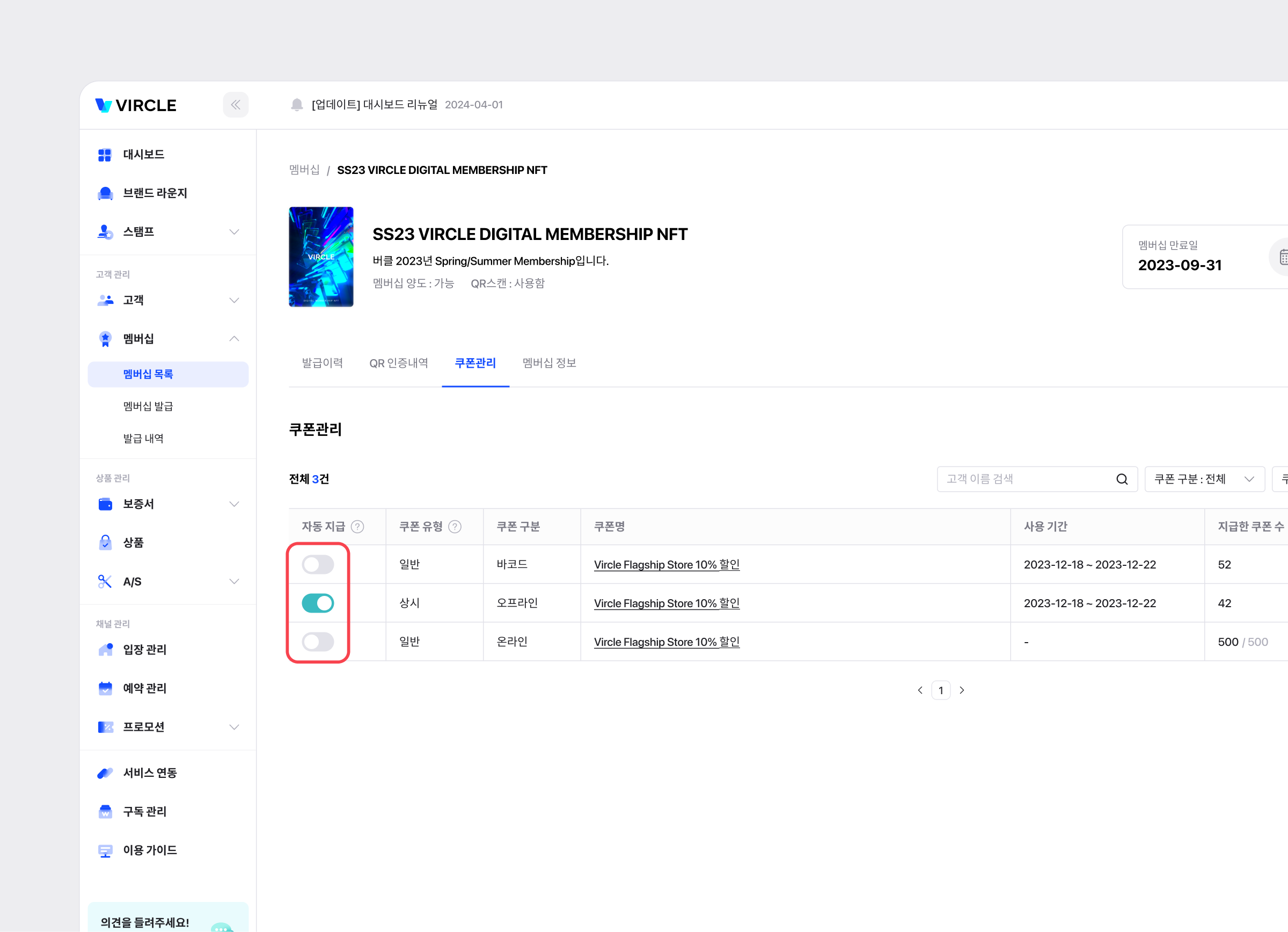Image resolution: width=1288 pixels, height=932 pixels.
Task: Collapse the 멤버십 sidebar section
Action: coord(234,339)
